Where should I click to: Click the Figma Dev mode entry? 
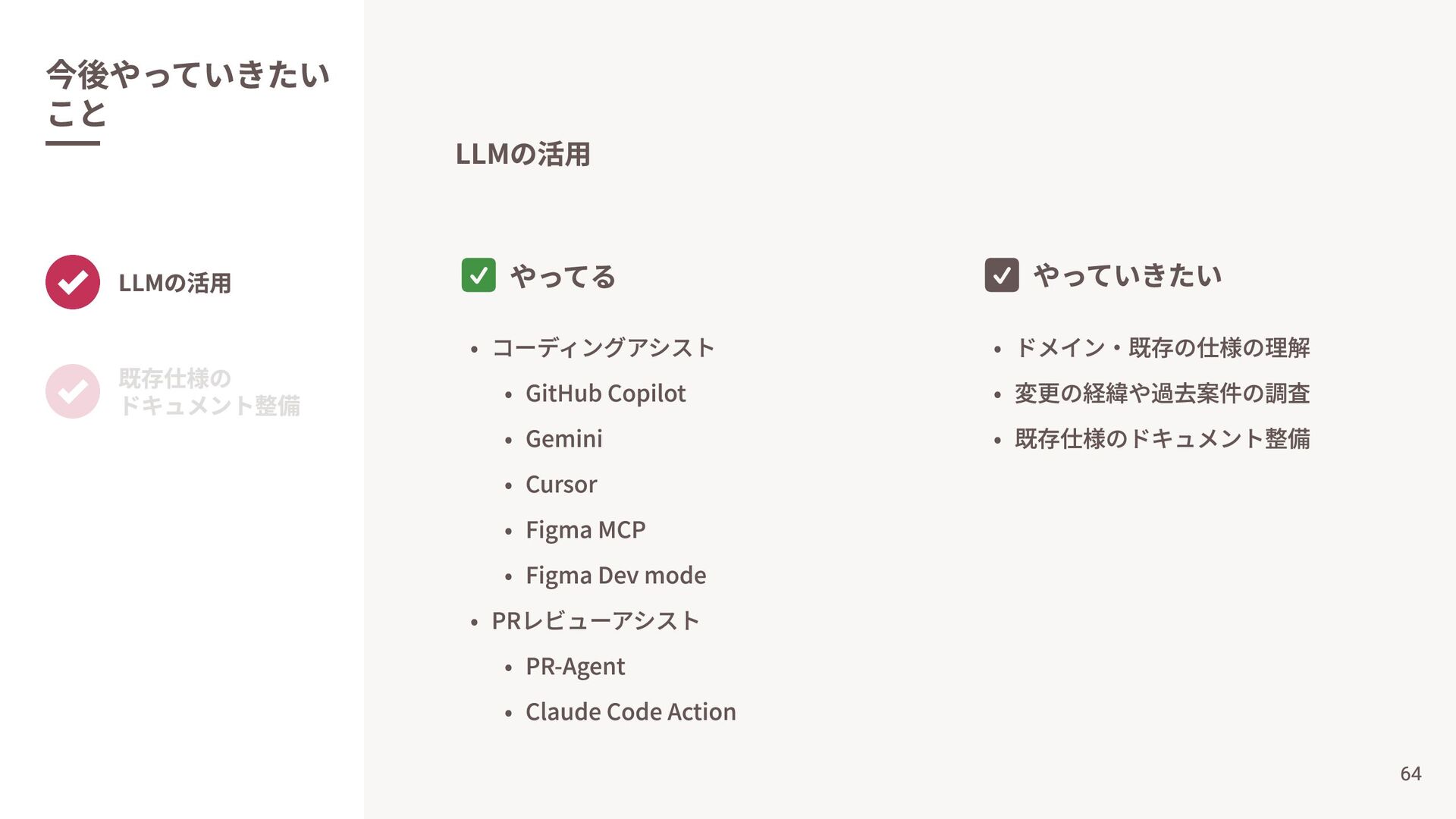(616, 576)
